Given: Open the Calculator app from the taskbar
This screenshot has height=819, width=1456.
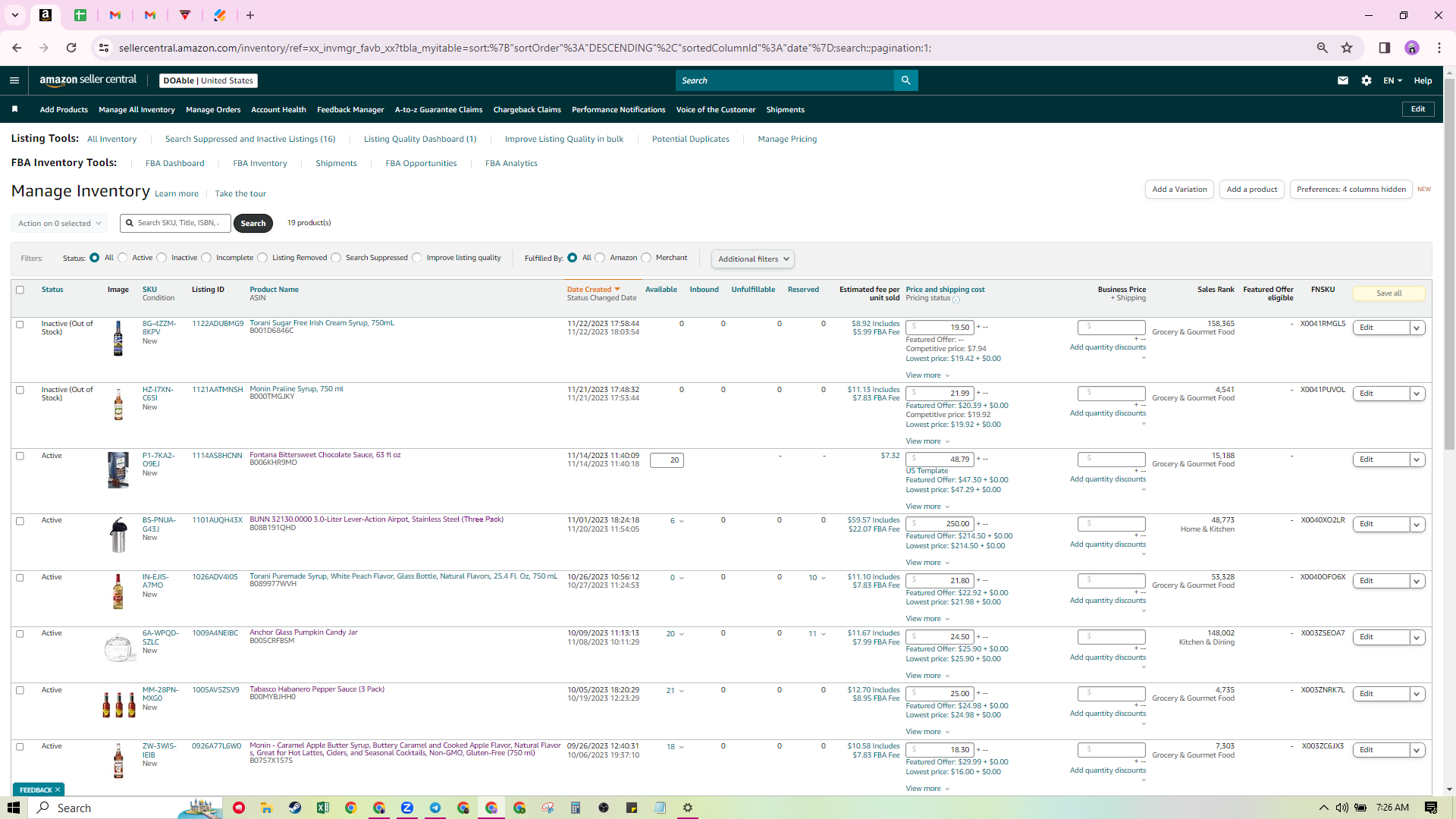Looking at the screenshot, I should click(576, 808).
